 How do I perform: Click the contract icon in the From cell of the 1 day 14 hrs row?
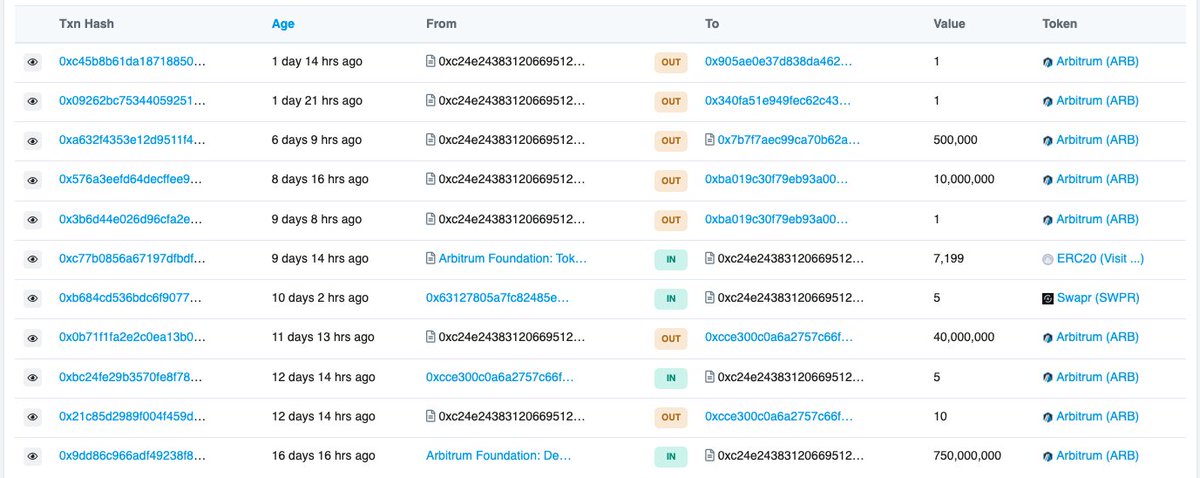[x=431, y=61]
